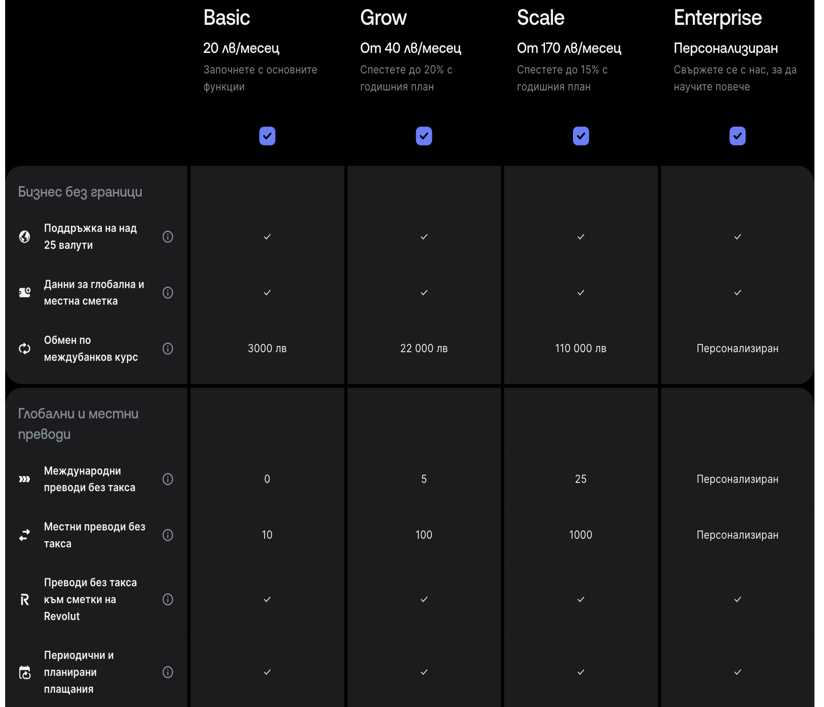Toggle the Basic plan checkbox
This screenshot has width=824, height=707.
267,136
